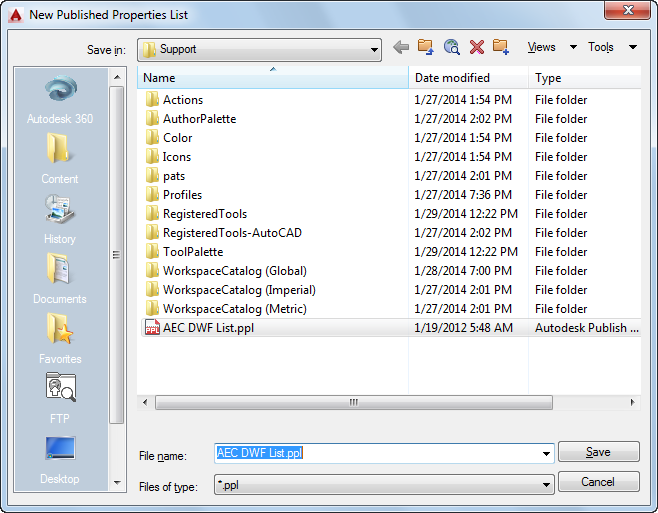Click the 1/27/2014 7:36 PM date cell
Image resolution: width=658 pixels, height=513 pixels.
point(463,195)
